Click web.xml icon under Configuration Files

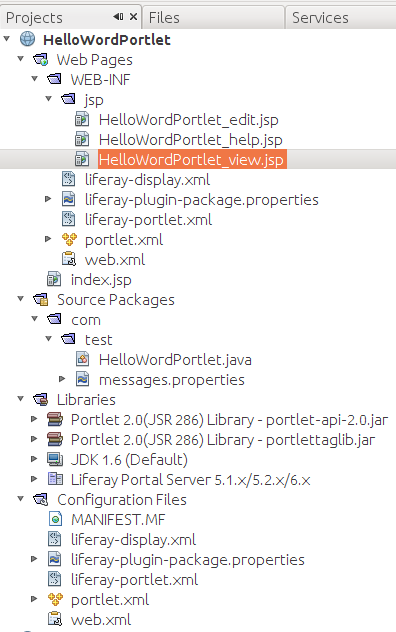pyautogui.click(x=55, y=619)
